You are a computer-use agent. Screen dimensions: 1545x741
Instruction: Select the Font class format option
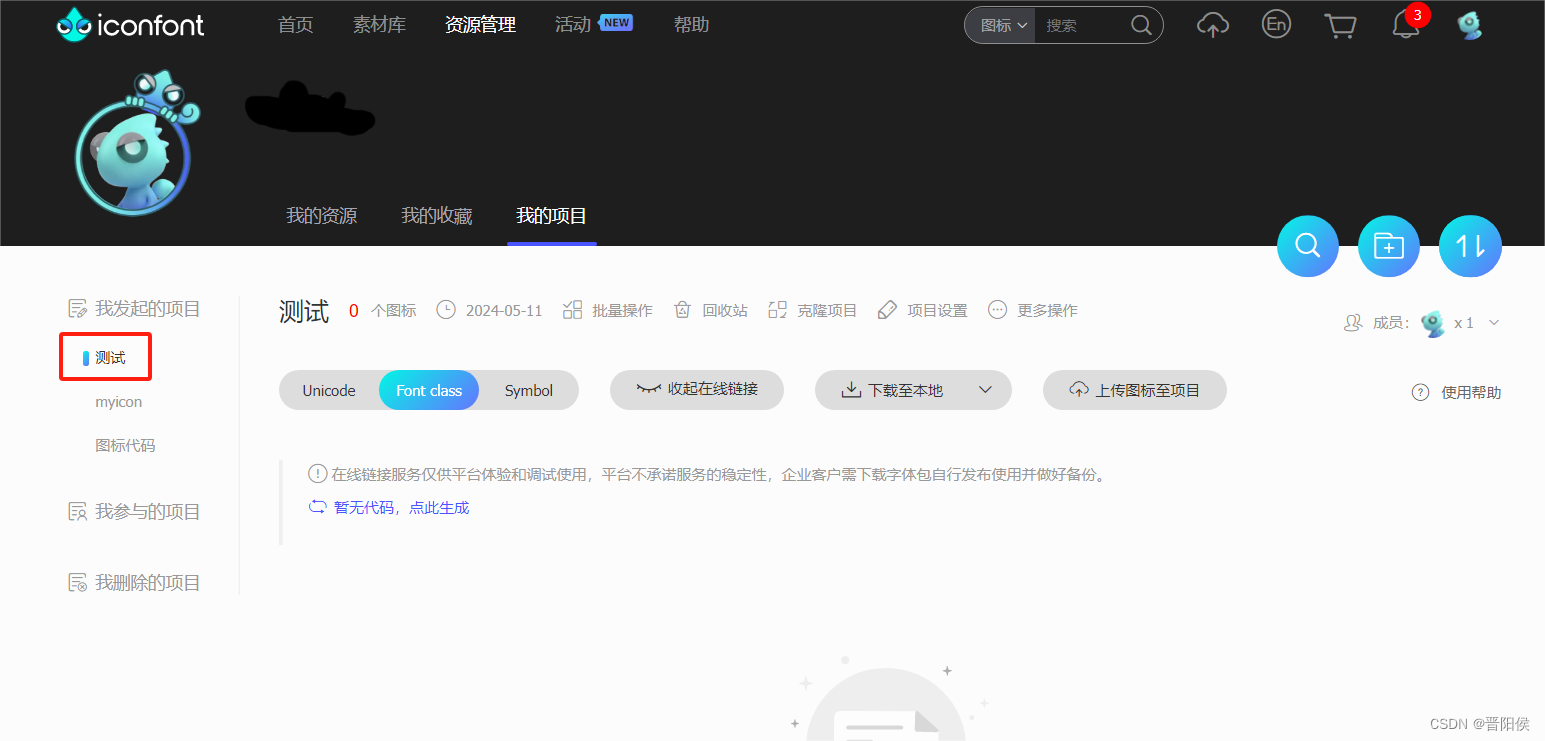[x=429, y=390]
